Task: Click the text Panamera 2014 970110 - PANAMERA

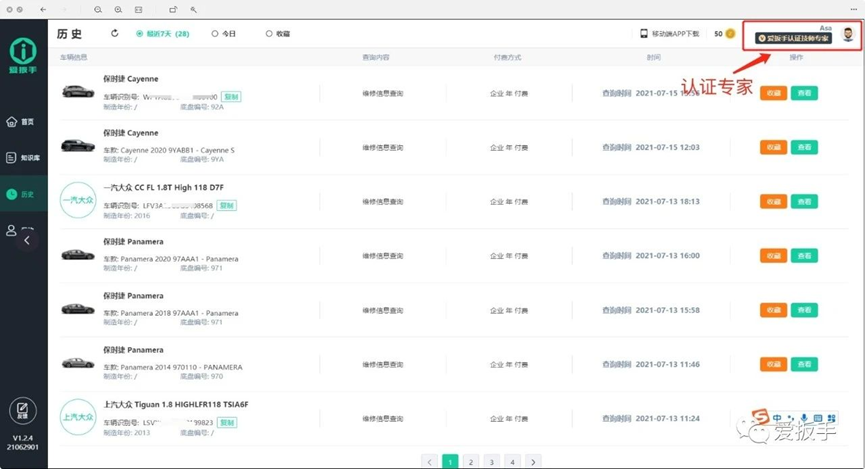Action: point(181,367)
